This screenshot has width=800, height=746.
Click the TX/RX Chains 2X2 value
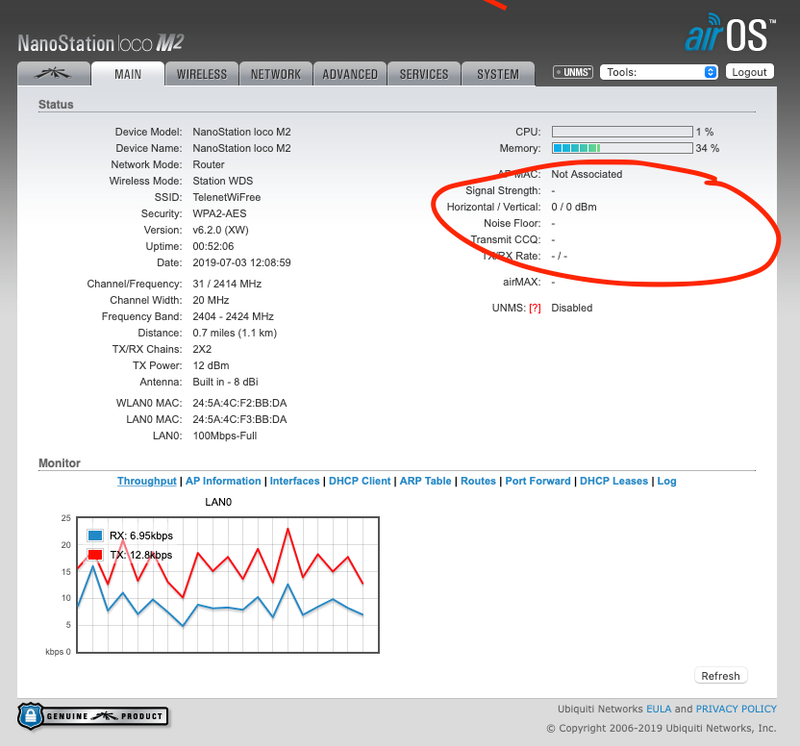[x=202, y=349]
